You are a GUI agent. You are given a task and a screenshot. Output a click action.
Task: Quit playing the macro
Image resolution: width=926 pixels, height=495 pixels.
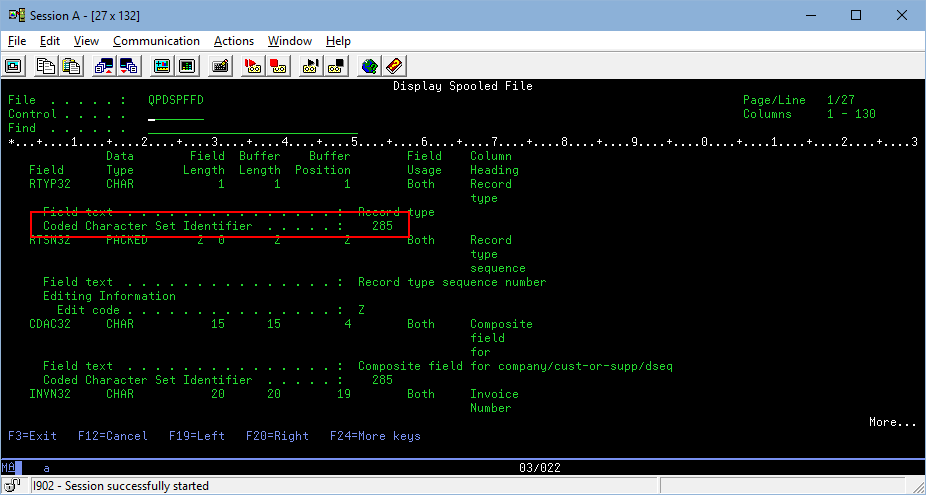pos(336,66)
